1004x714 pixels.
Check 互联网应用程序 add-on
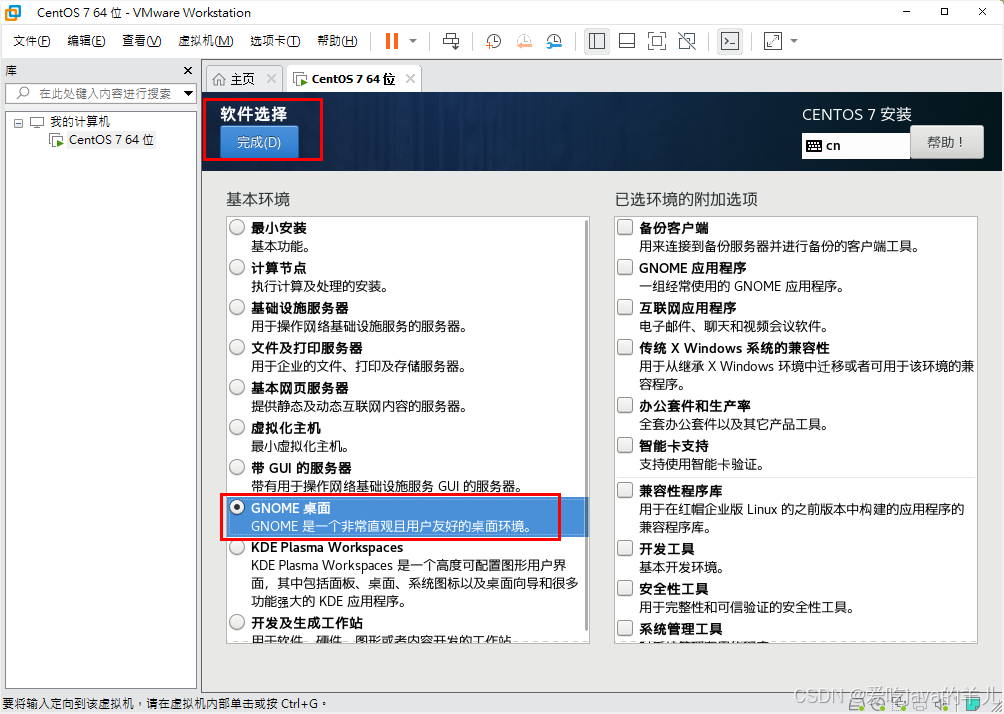click(x=625, y=307)
